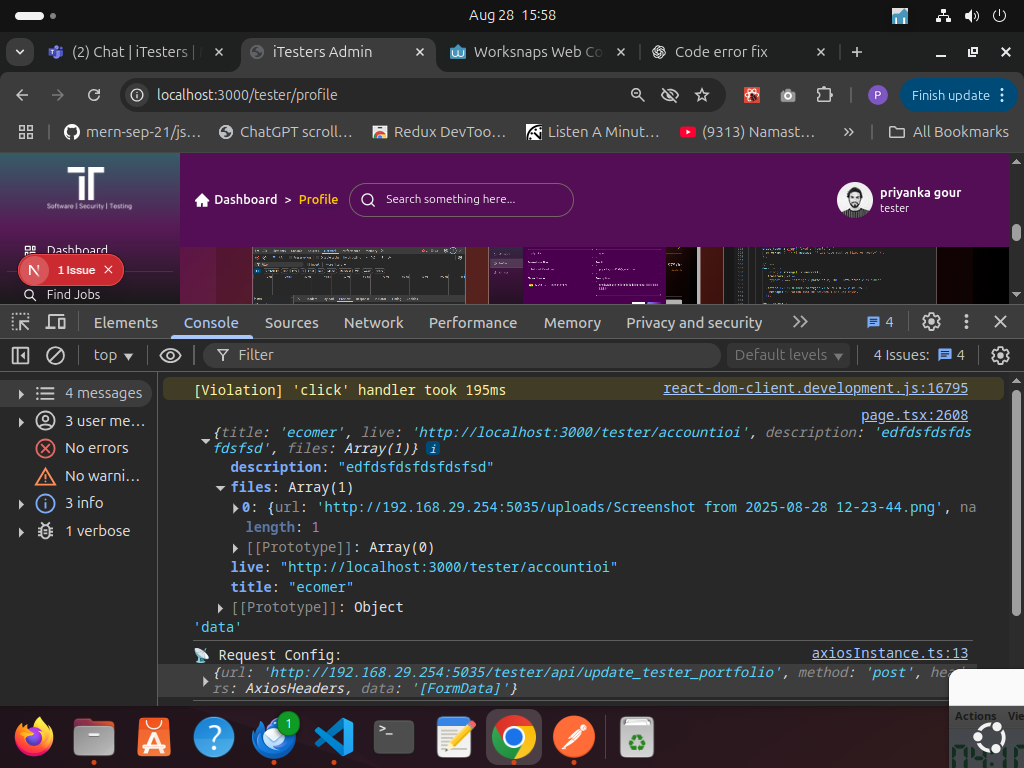Expand the 3 info messages group
The image size is (1024, 768).
point(21,503)
